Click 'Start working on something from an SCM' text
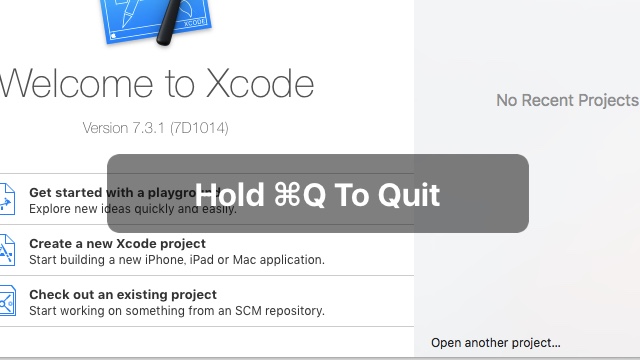The image size is (640, 360). [177, 311]
